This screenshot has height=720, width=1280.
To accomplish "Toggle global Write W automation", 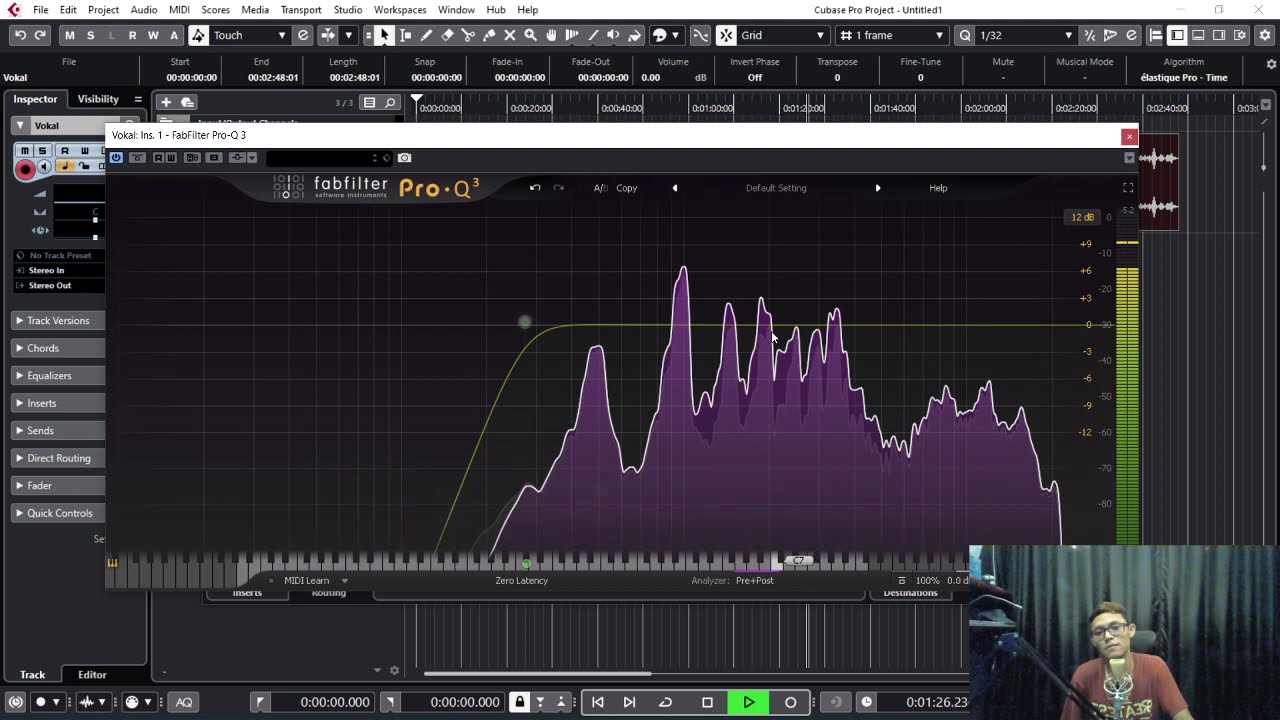I will tap(153, 35).
